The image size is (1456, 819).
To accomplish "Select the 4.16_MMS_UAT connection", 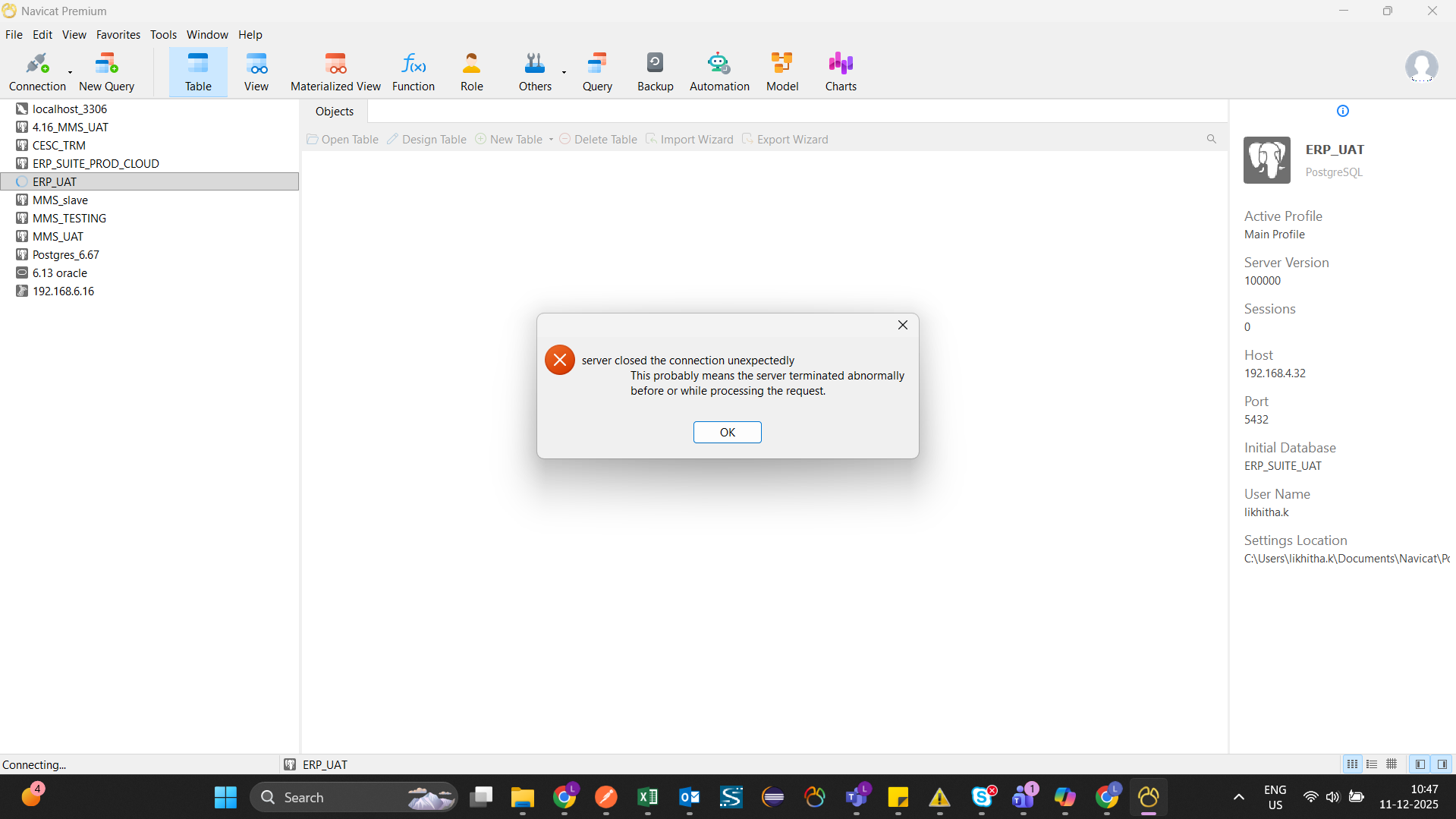I will (x=71, y=128).
